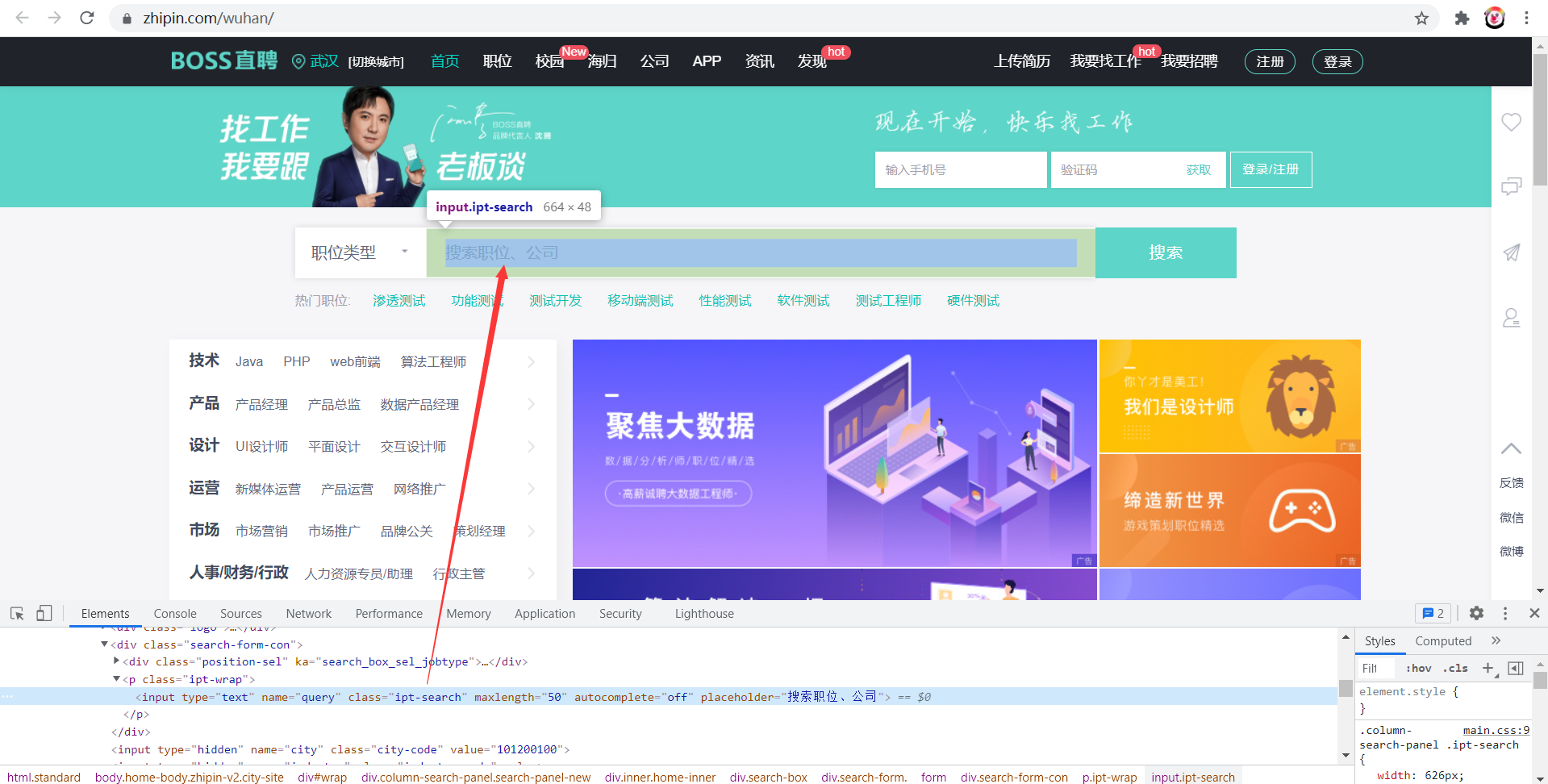This screenshot has width=1548, height=784.
Task: Click the 搜索 button
Action: pyautogui.click(x=1166, y=252)
